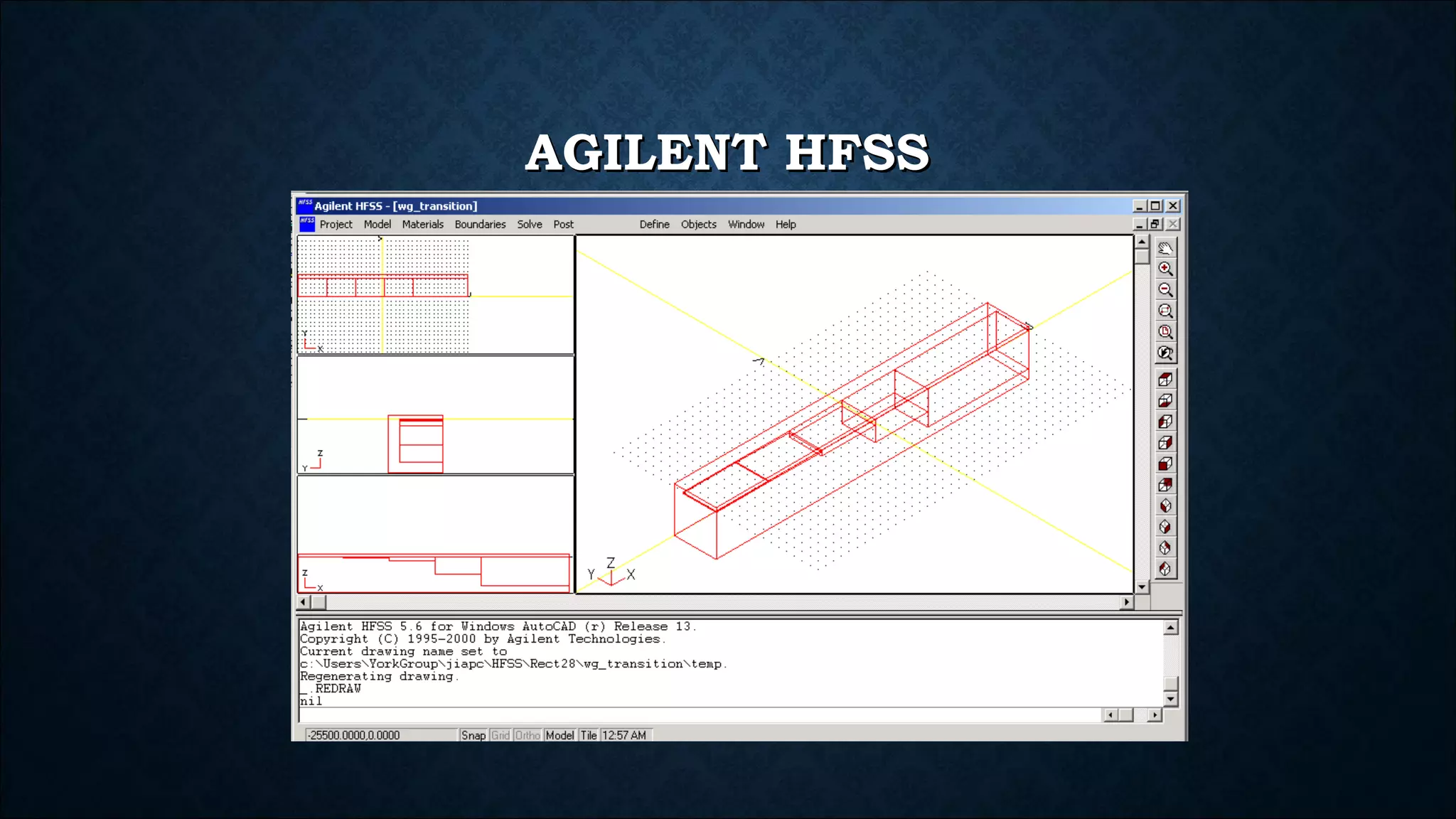Click the command window scroll up arrow
This screenshot has height=819, width=1456.
(x=1170, y=627)
